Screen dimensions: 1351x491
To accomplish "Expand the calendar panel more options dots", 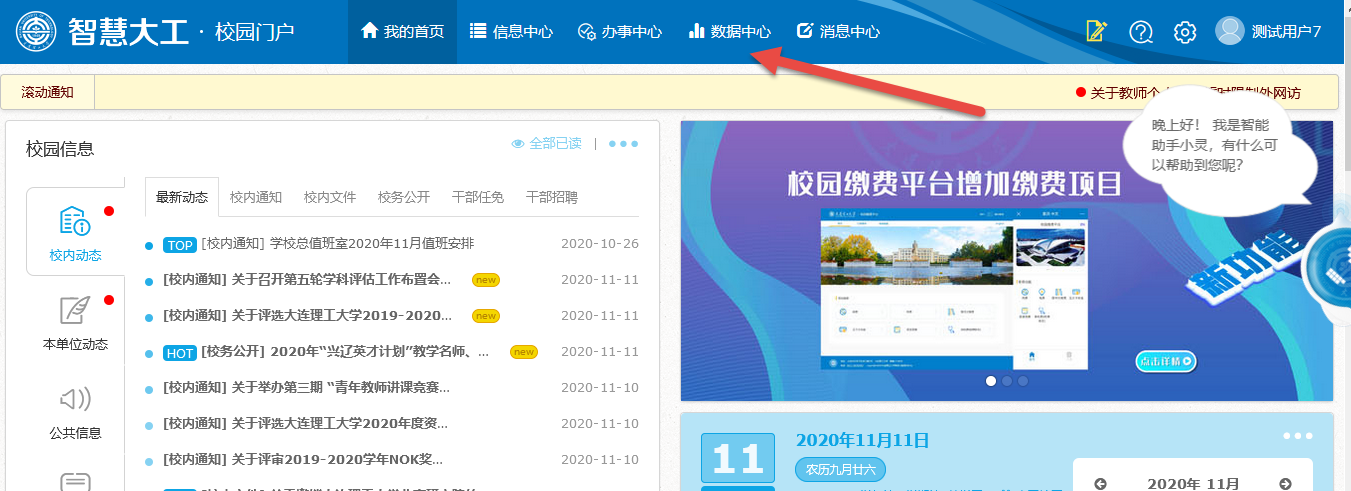I will [x=1297, y=436].
